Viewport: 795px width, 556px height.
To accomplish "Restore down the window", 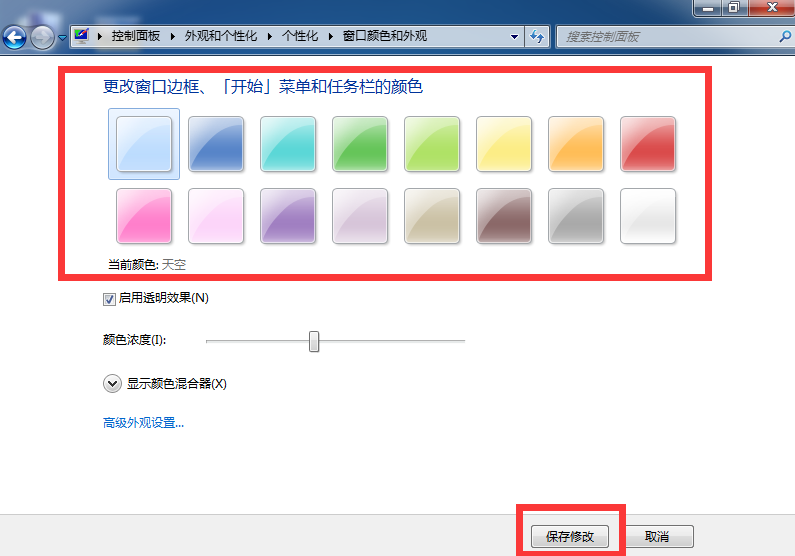I will click(x=734, y=8).
